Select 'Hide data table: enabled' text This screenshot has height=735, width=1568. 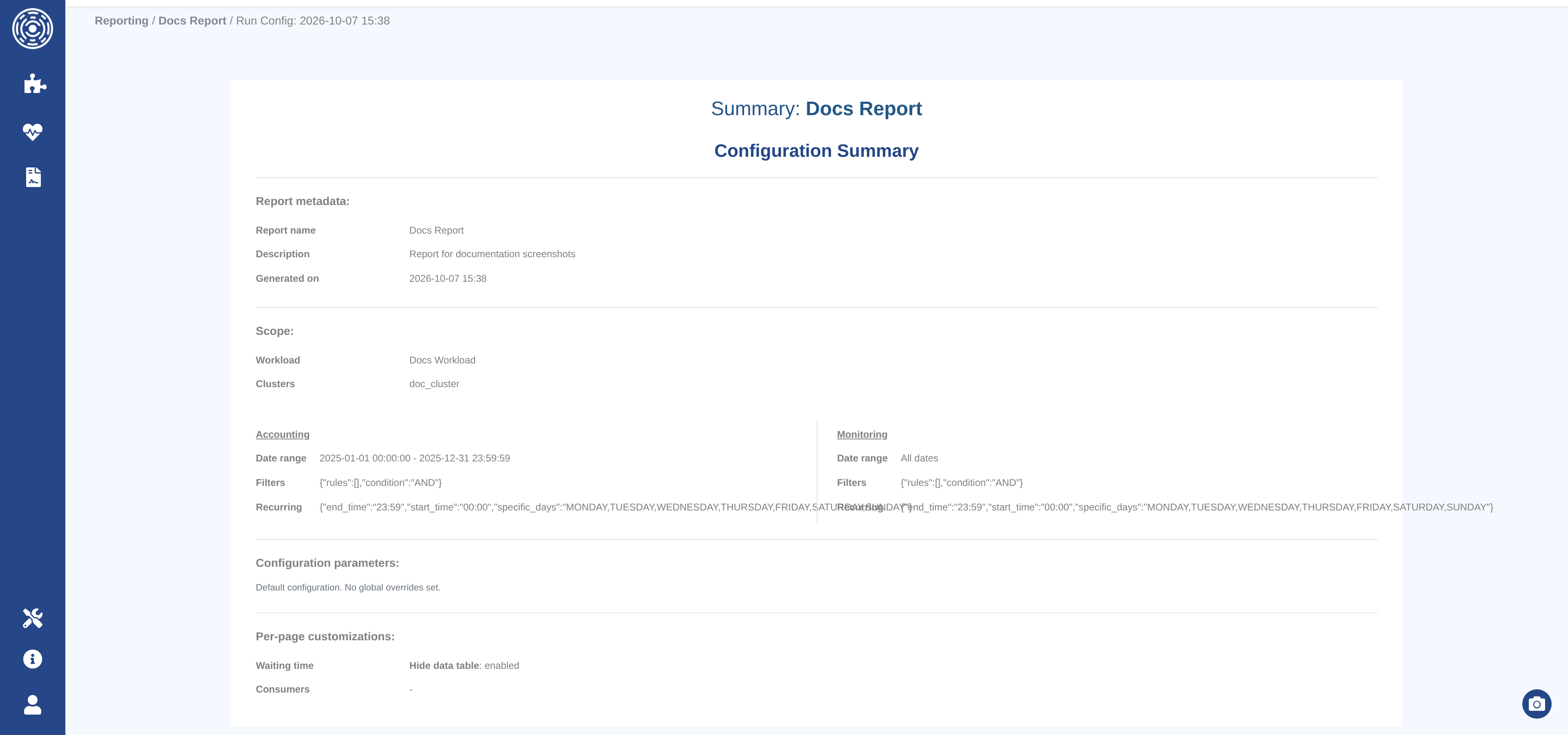pos(464,666)
